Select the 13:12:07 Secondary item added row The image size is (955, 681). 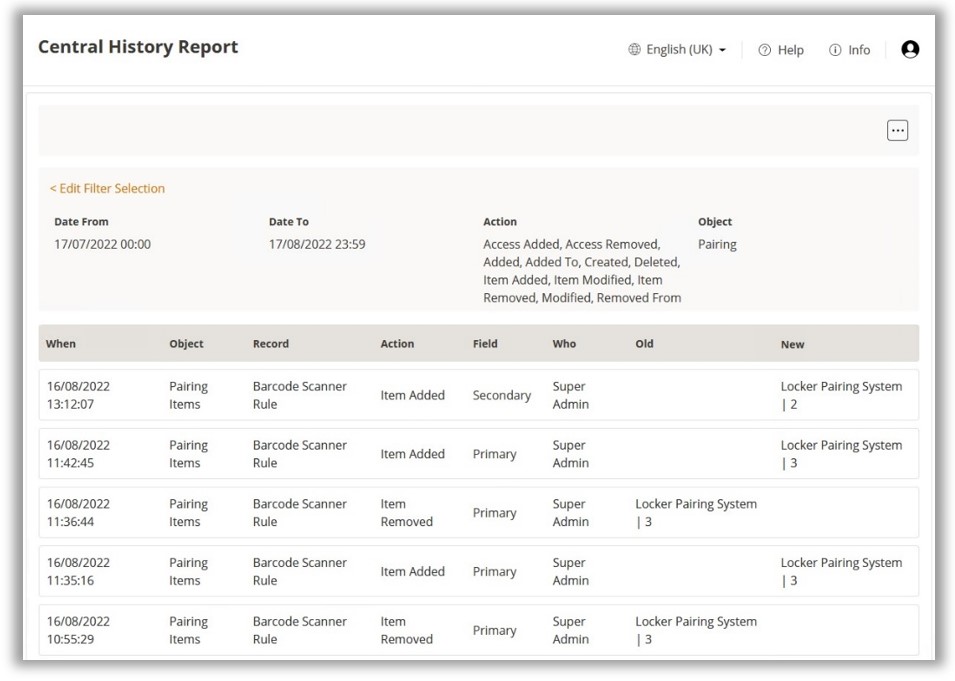(478, 395)
